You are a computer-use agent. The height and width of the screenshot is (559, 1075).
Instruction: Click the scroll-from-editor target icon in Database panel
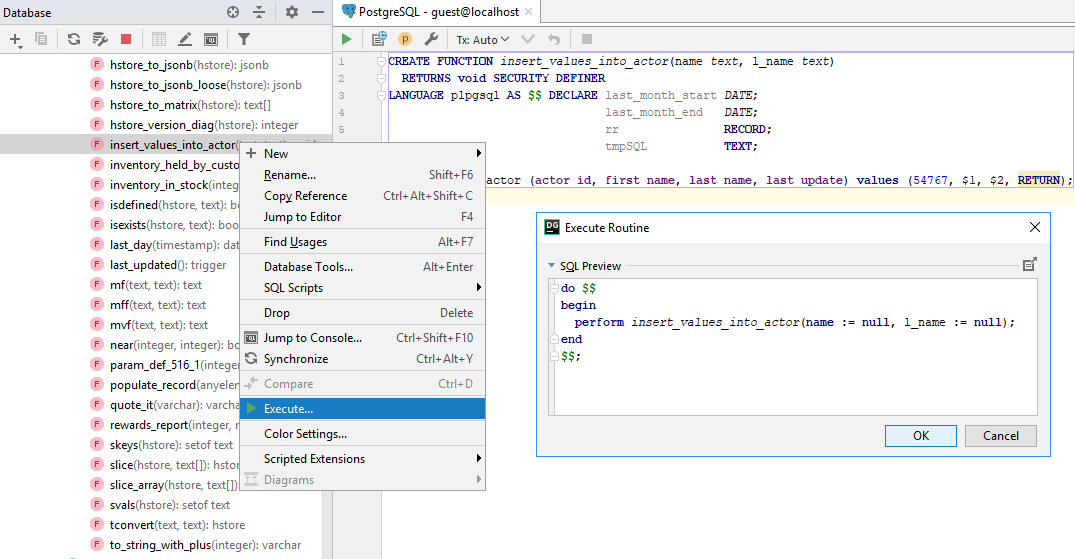click(x=233, y=12)
